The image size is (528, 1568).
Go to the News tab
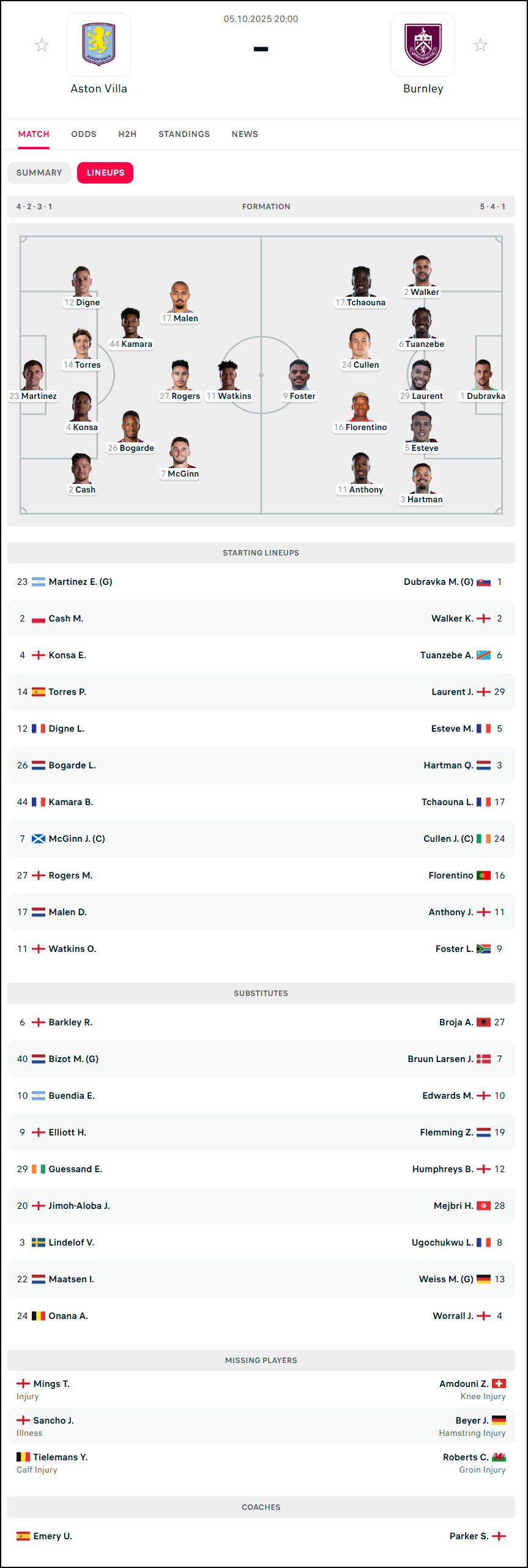245,134
